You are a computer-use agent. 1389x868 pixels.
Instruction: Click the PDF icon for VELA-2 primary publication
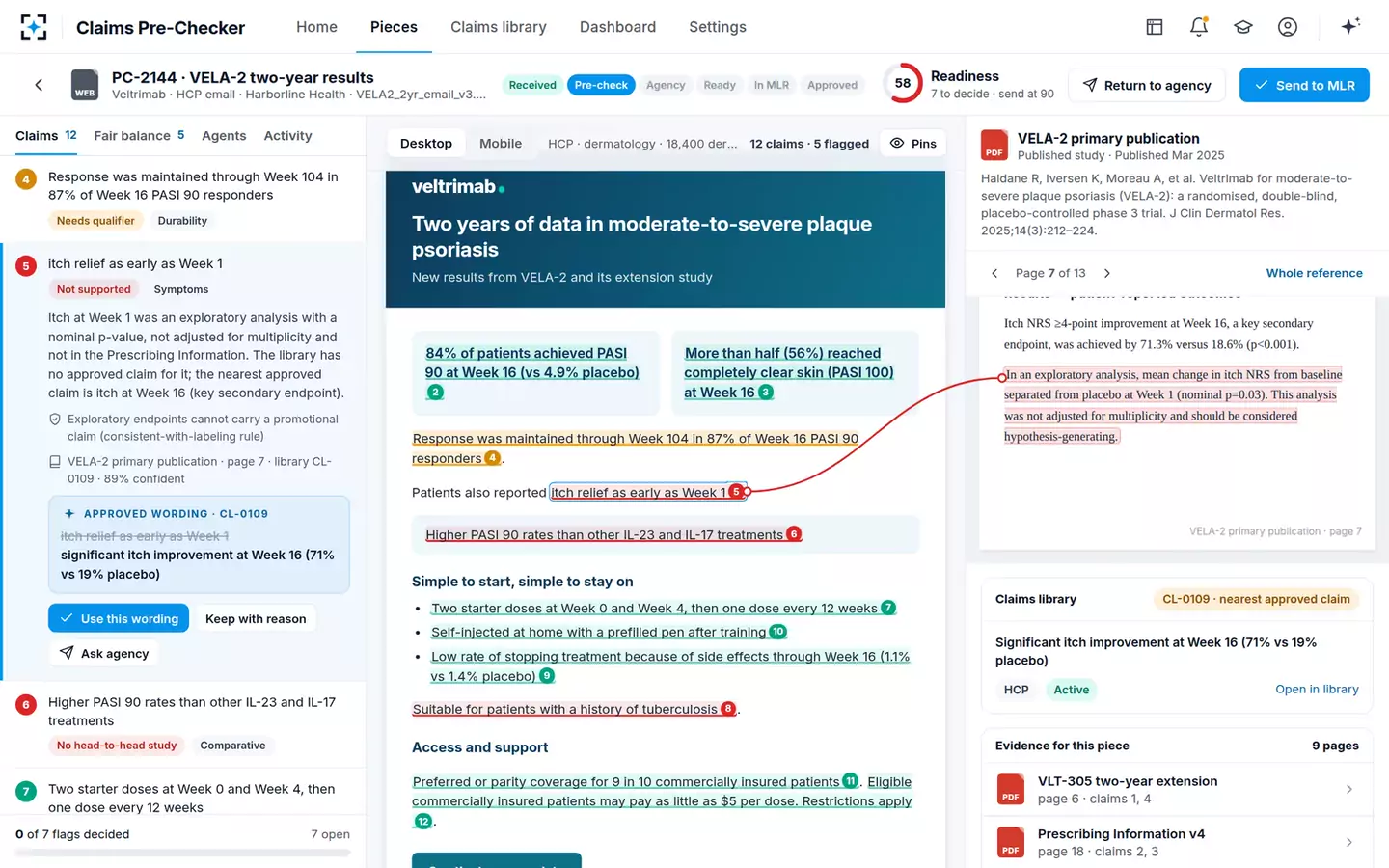coord(994,146)
